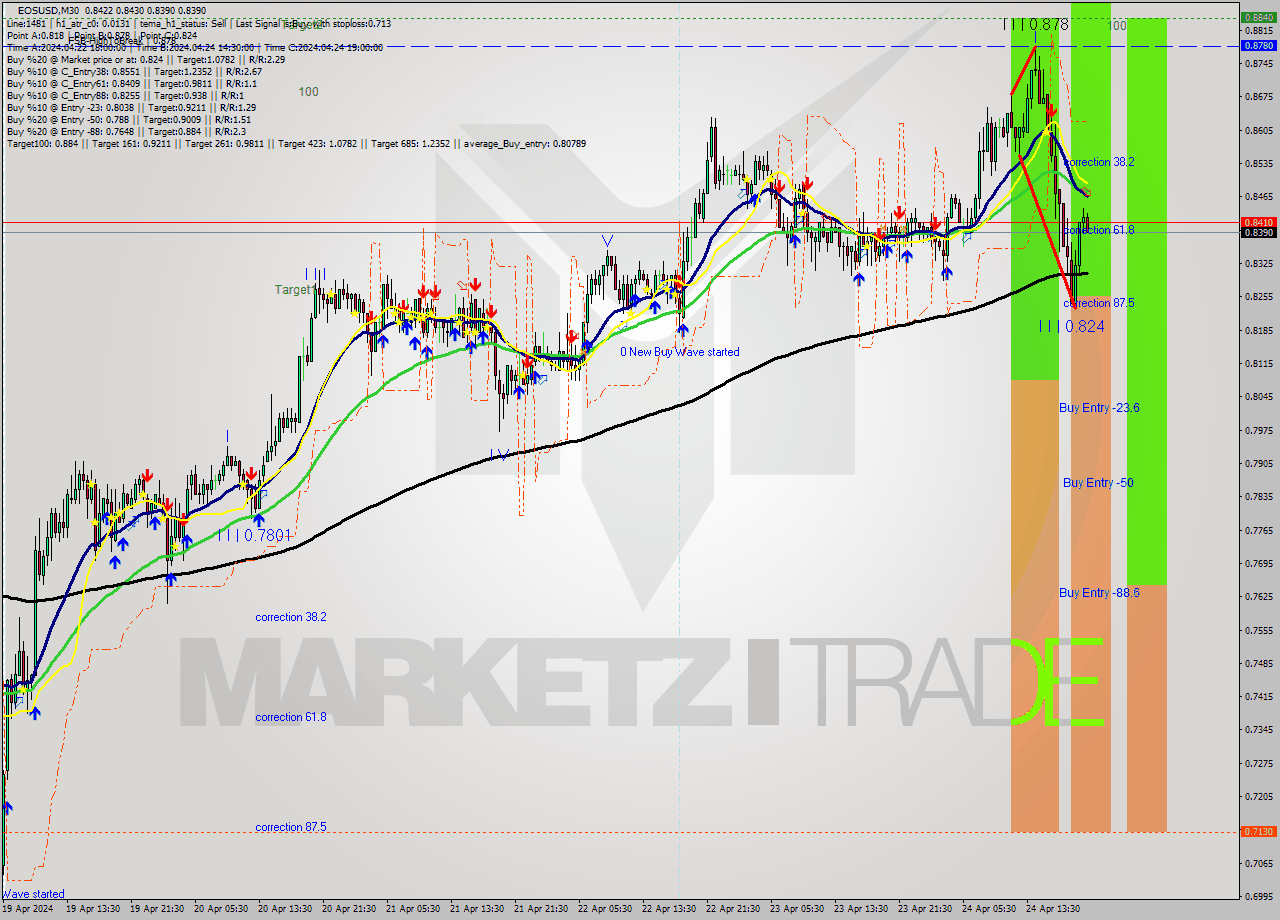Click the 'Buy Entry -23.6' label
Screen dimensions: 1280x920
(x=1099, y=408)
